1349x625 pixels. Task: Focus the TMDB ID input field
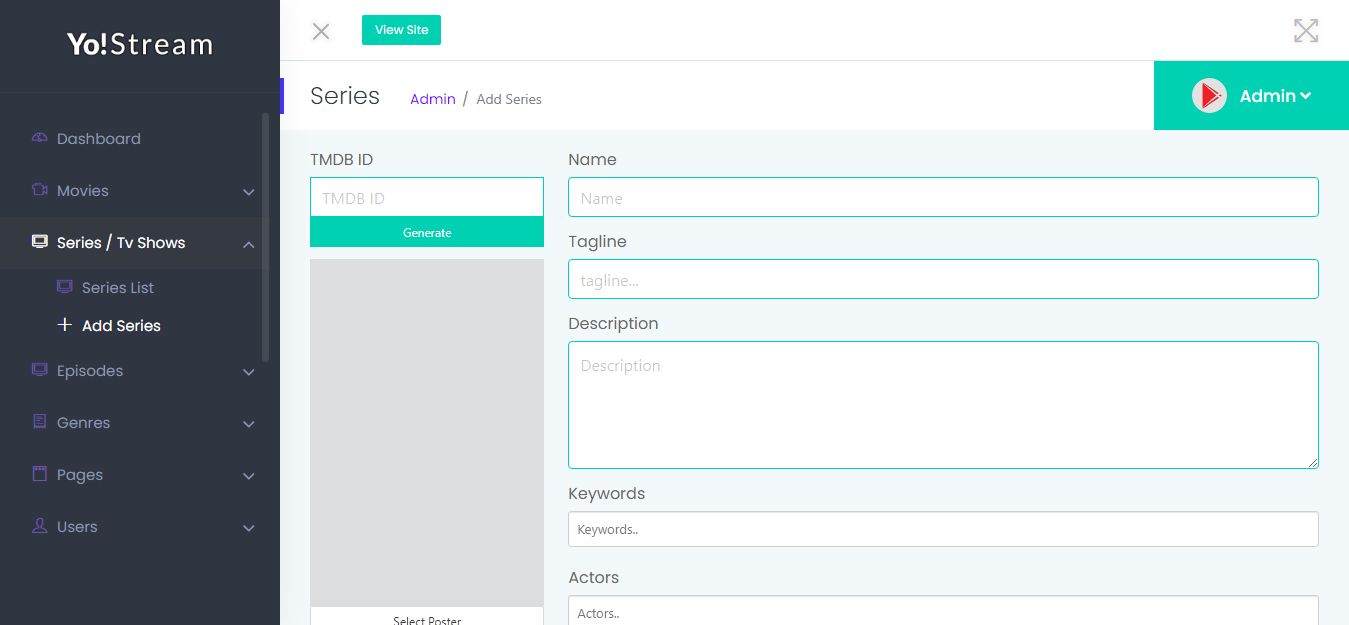pos(427,198)
